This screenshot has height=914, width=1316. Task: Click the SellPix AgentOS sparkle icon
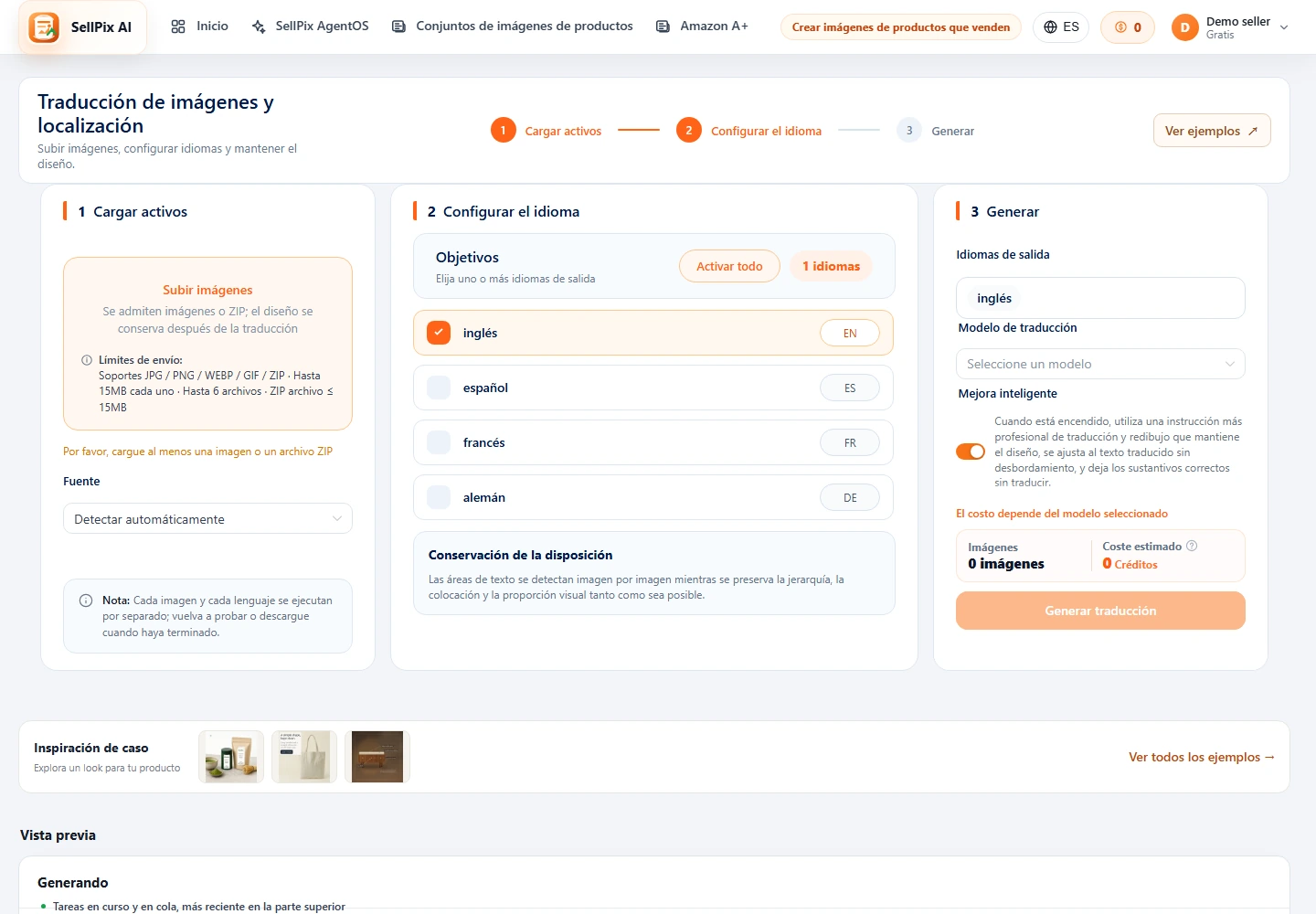(259, 27)
